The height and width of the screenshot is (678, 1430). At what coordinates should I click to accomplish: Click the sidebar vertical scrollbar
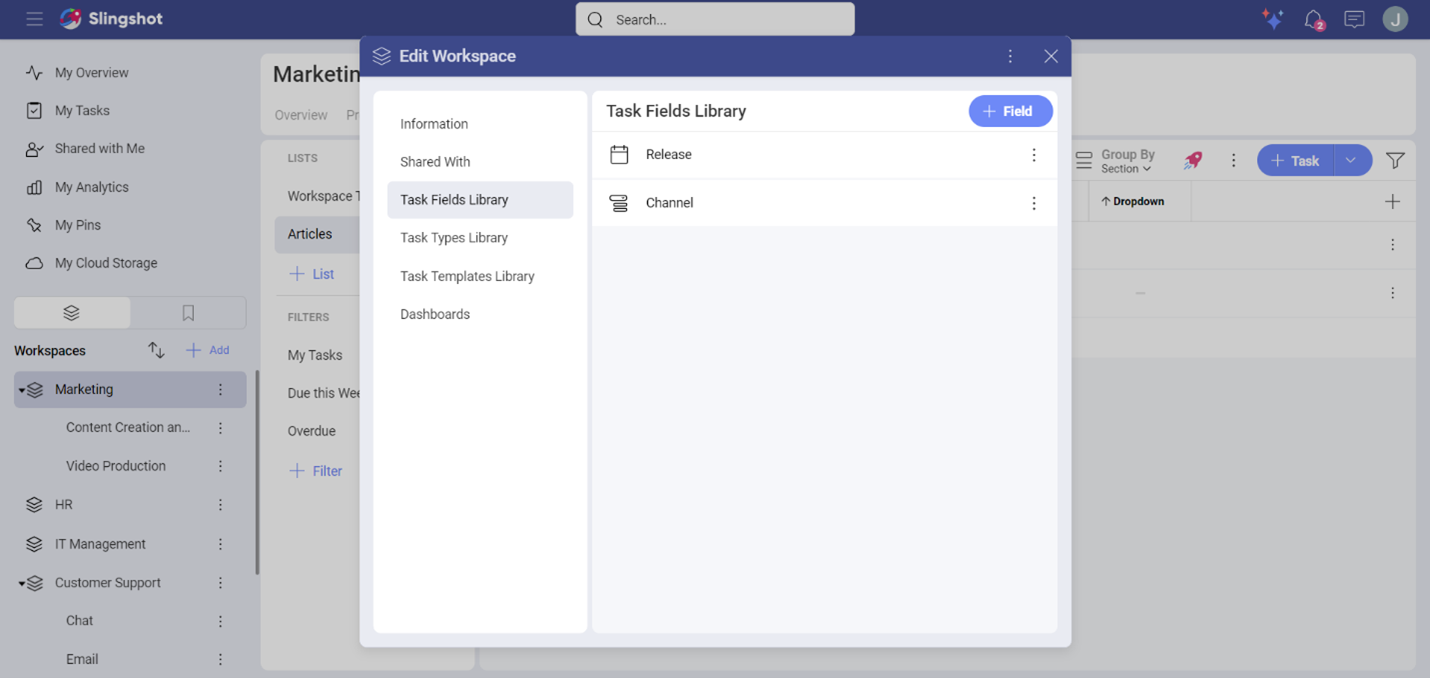257,472
